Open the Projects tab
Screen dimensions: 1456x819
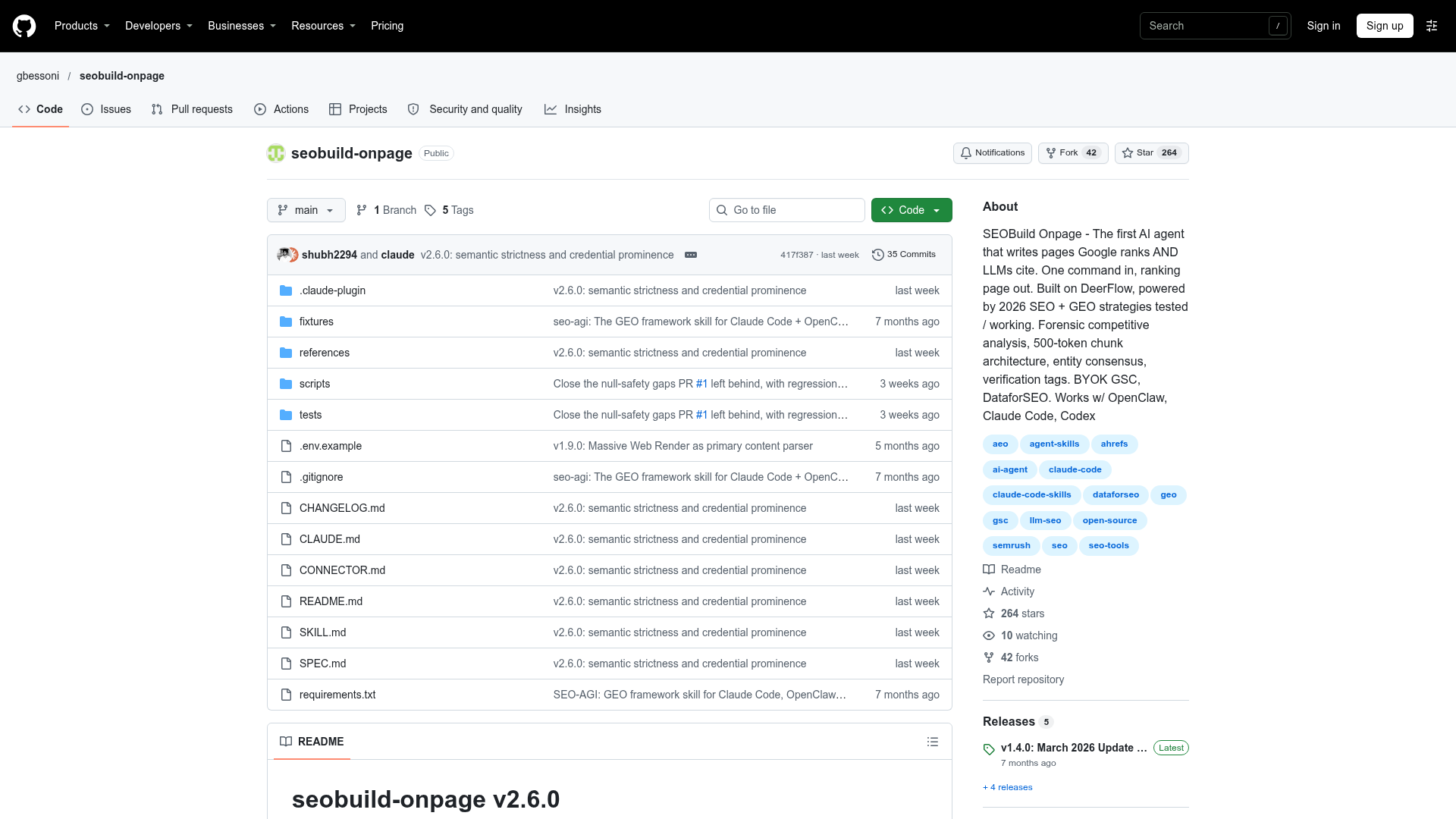pos(358,109)
